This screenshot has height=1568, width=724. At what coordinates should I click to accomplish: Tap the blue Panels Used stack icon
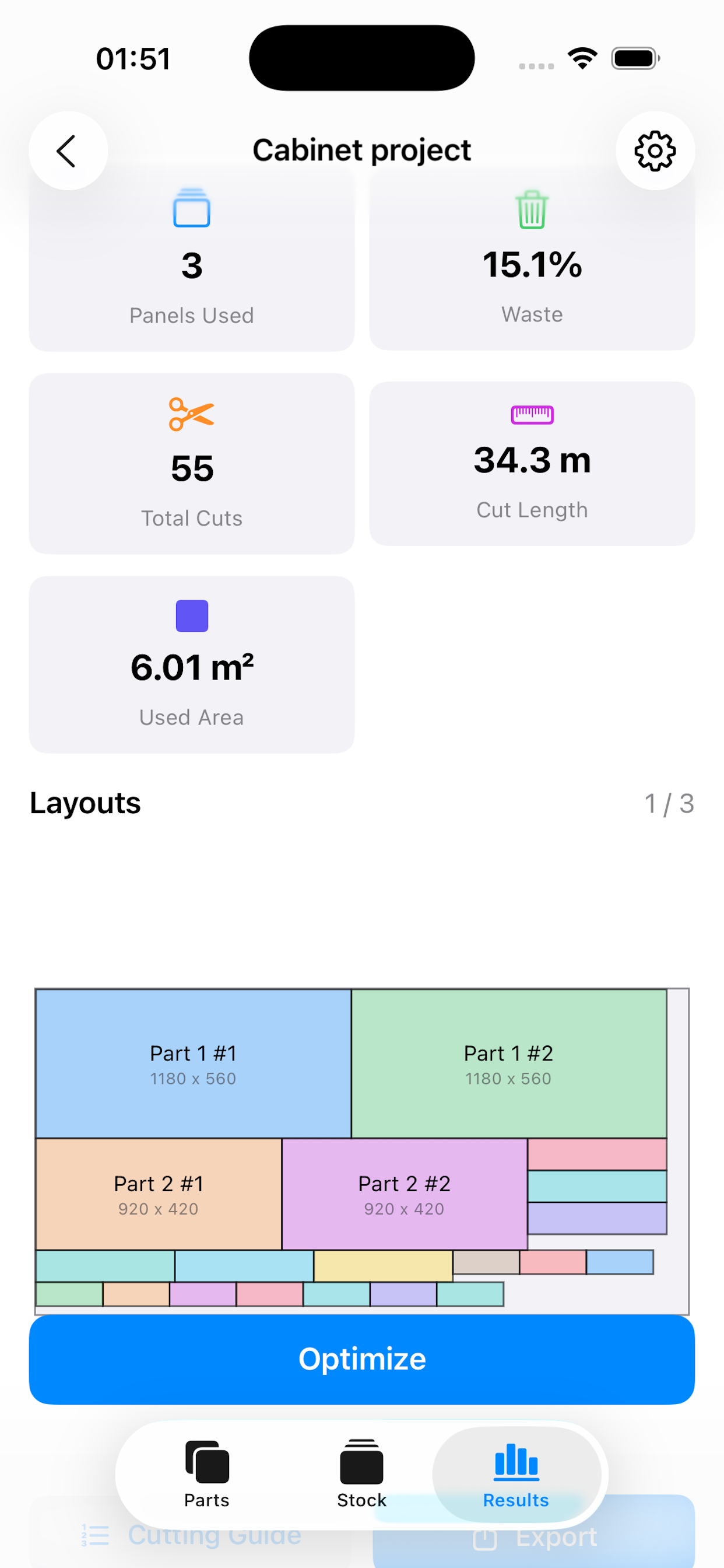[x=192, y=209]
